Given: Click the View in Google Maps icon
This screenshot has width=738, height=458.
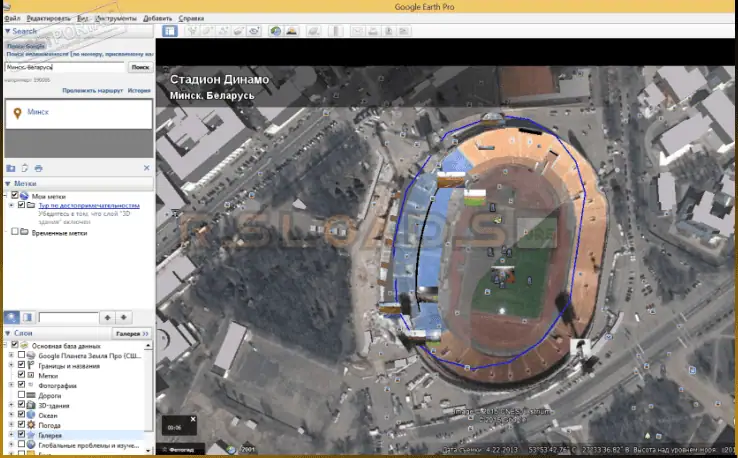Looking at the screenshot, I should (x=404, y=31).
